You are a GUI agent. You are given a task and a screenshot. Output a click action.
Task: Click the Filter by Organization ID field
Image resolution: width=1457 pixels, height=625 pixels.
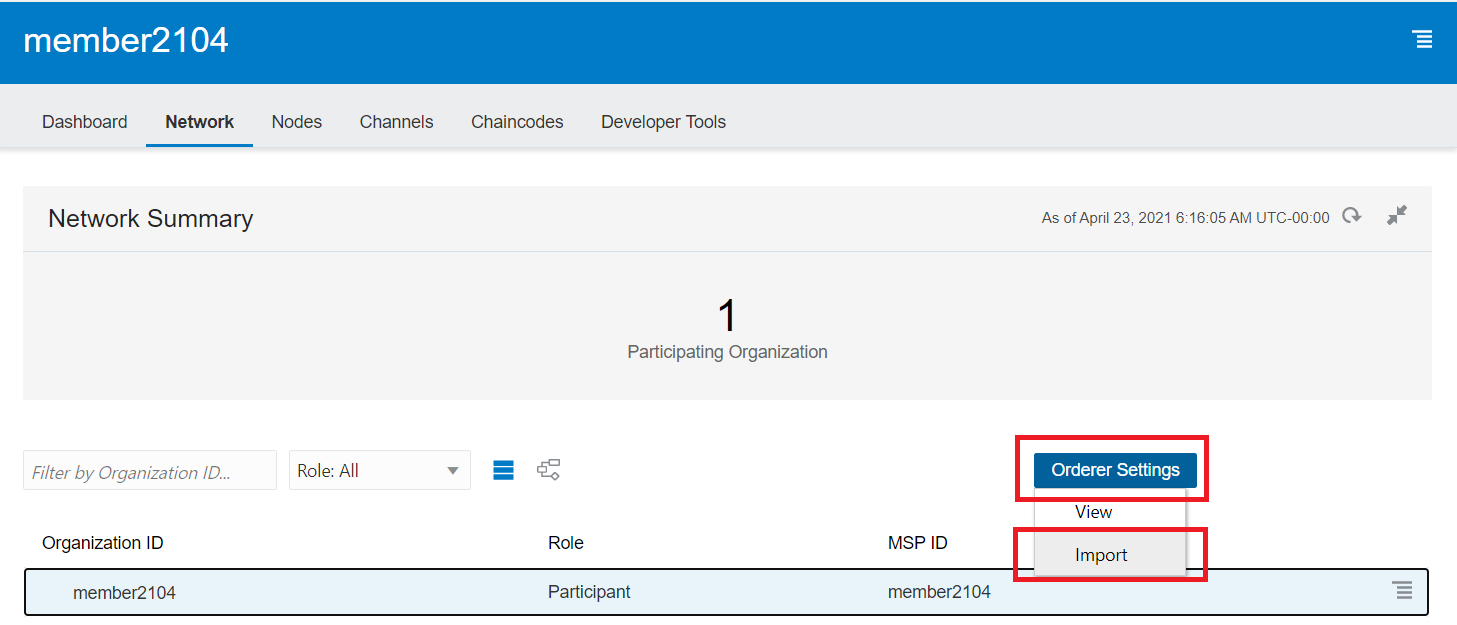point(149,472)
